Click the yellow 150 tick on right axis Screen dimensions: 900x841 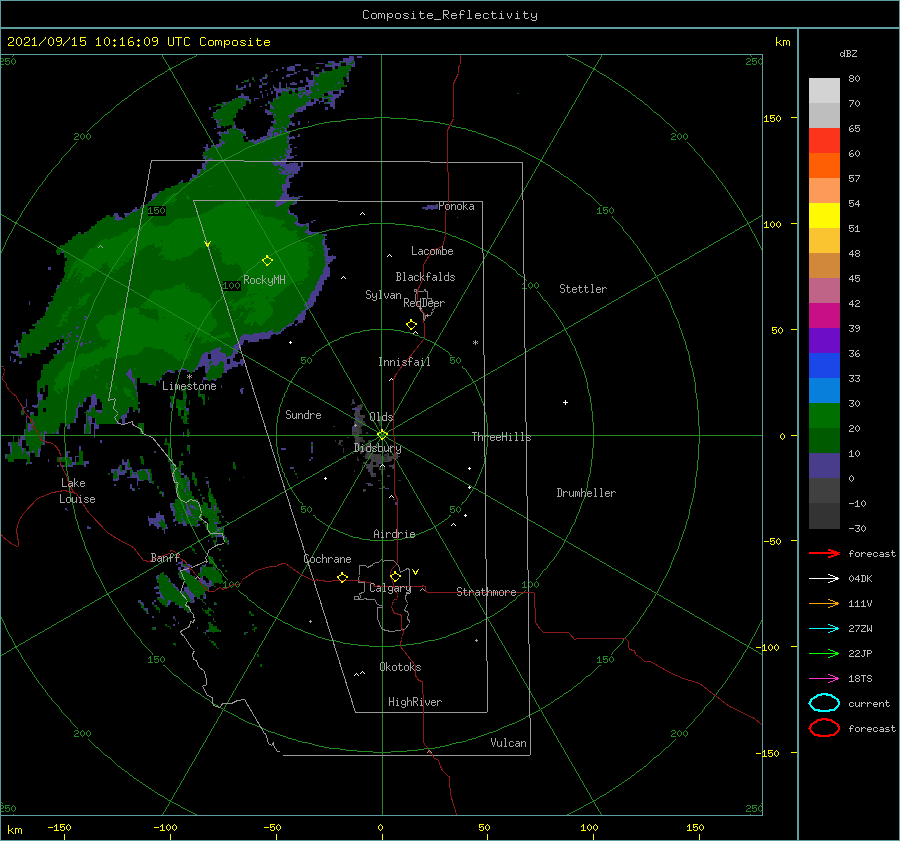(x=772, y=118)
